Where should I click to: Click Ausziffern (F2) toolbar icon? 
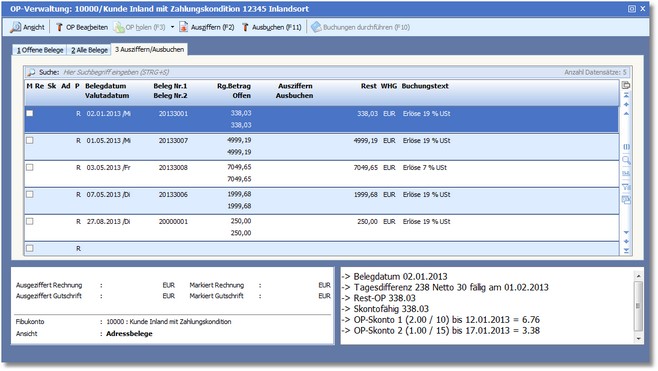[x=183, y=27]
